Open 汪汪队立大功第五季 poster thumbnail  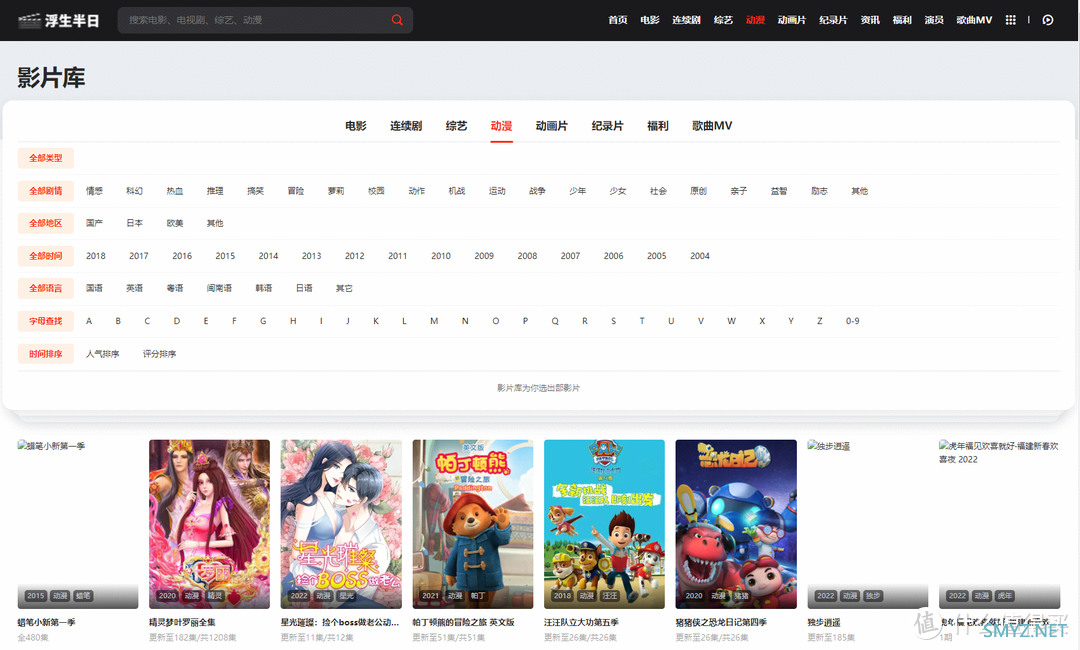[604, 524]
